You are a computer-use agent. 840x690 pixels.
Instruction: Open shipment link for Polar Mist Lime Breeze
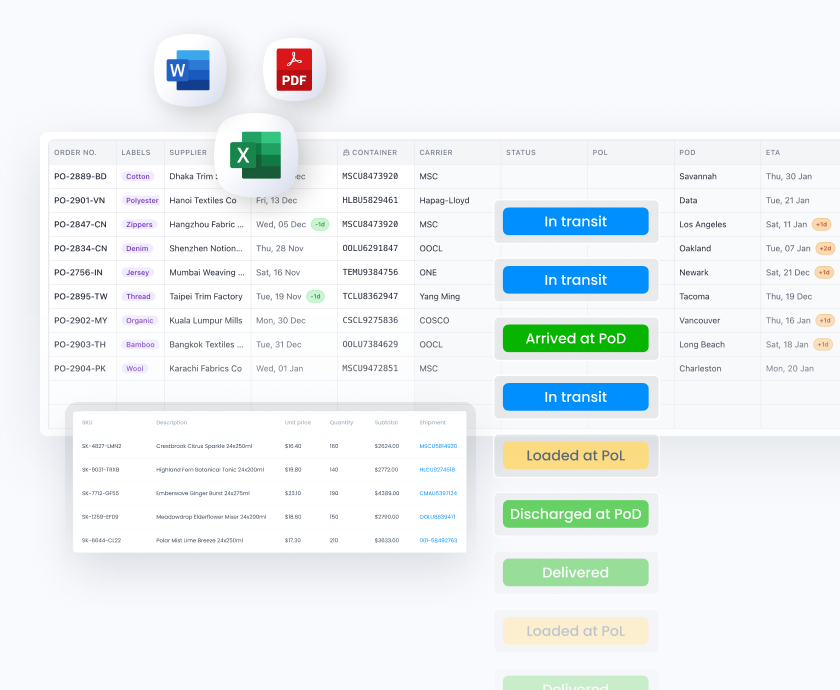438,541
